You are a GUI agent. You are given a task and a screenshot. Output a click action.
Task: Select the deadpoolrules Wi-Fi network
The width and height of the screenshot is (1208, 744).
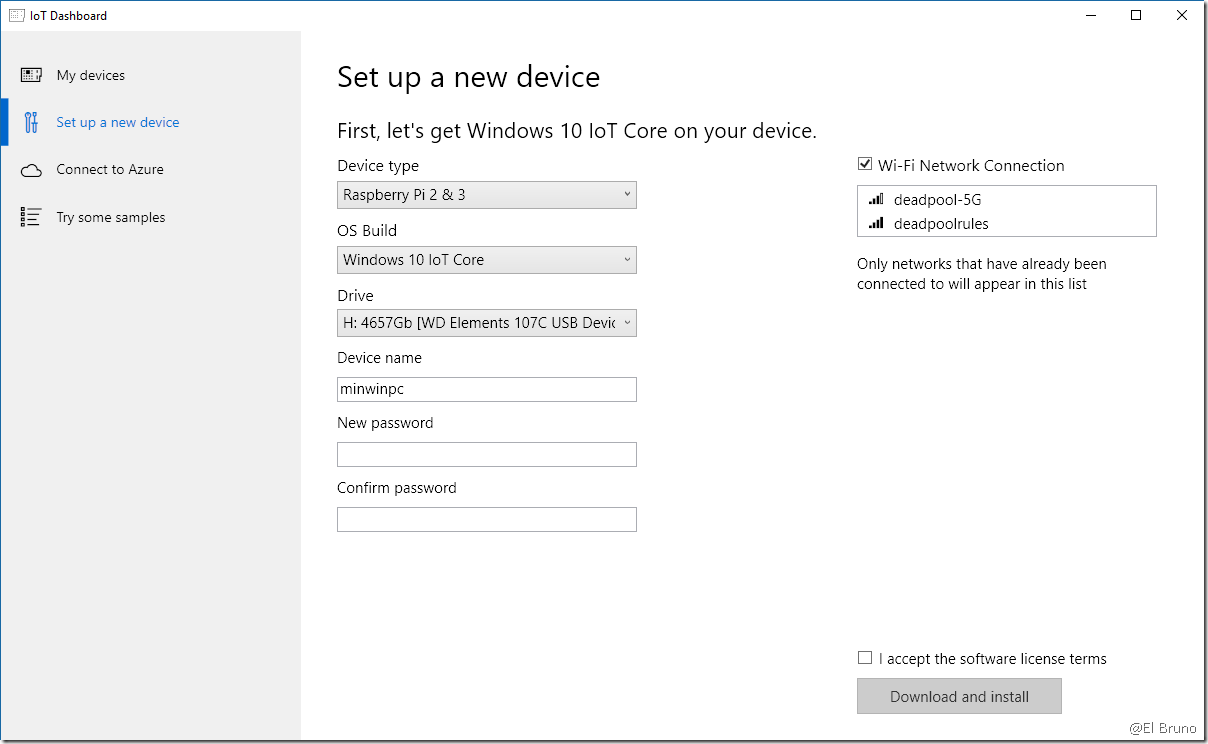click(940, 224)
